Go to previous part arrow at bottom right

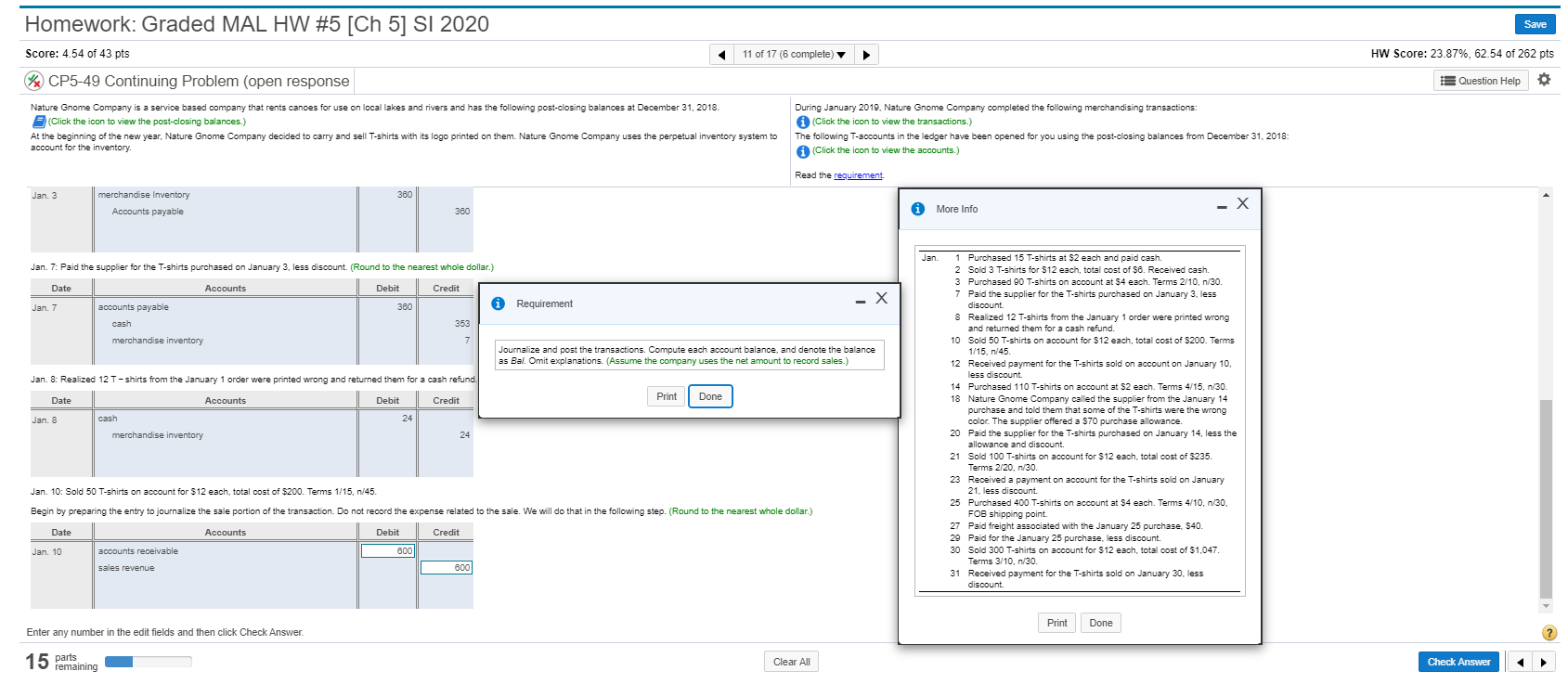(x=1520, y=662)
